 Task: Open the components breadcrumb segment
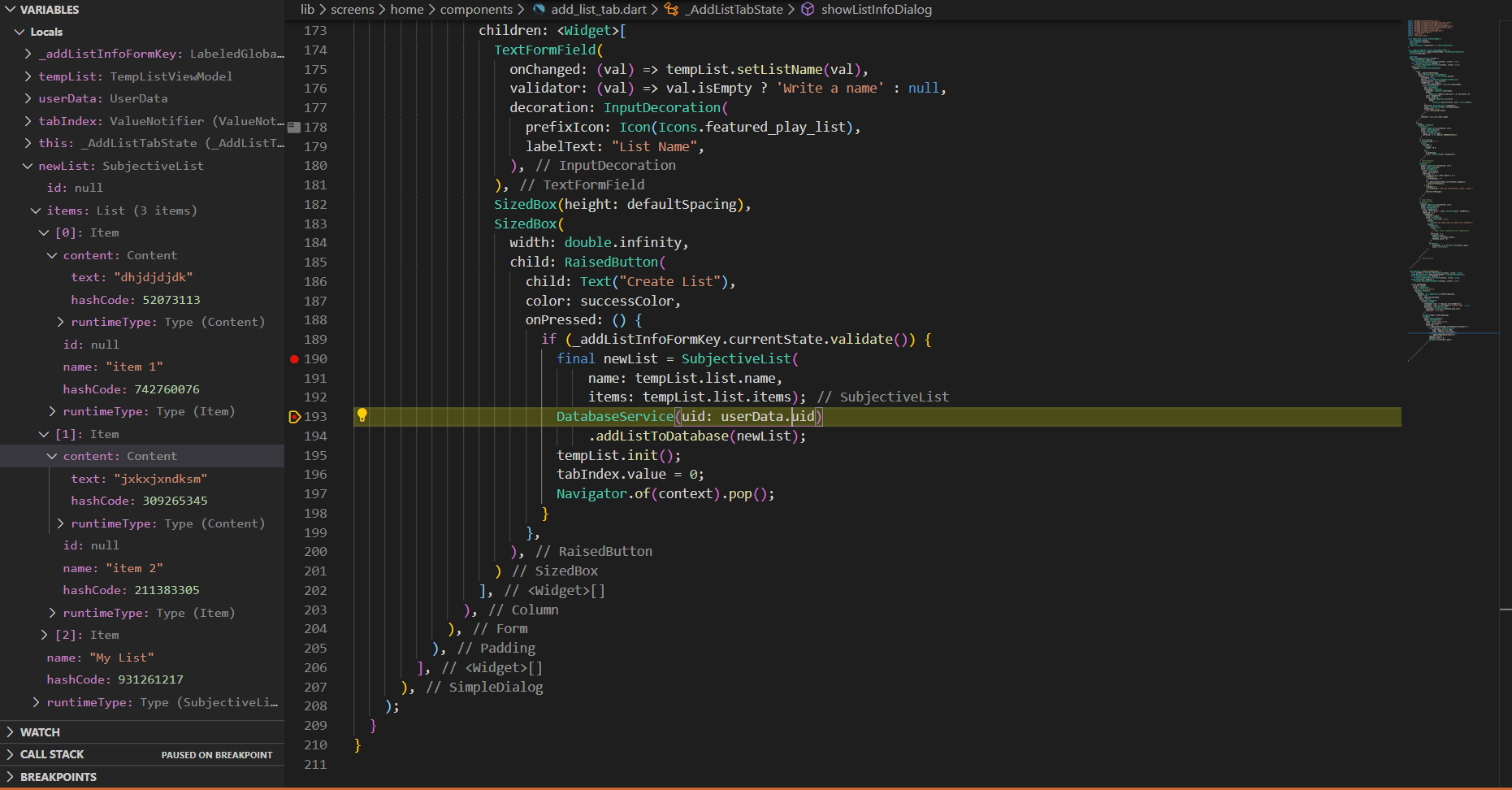click(x=476, y=10)
